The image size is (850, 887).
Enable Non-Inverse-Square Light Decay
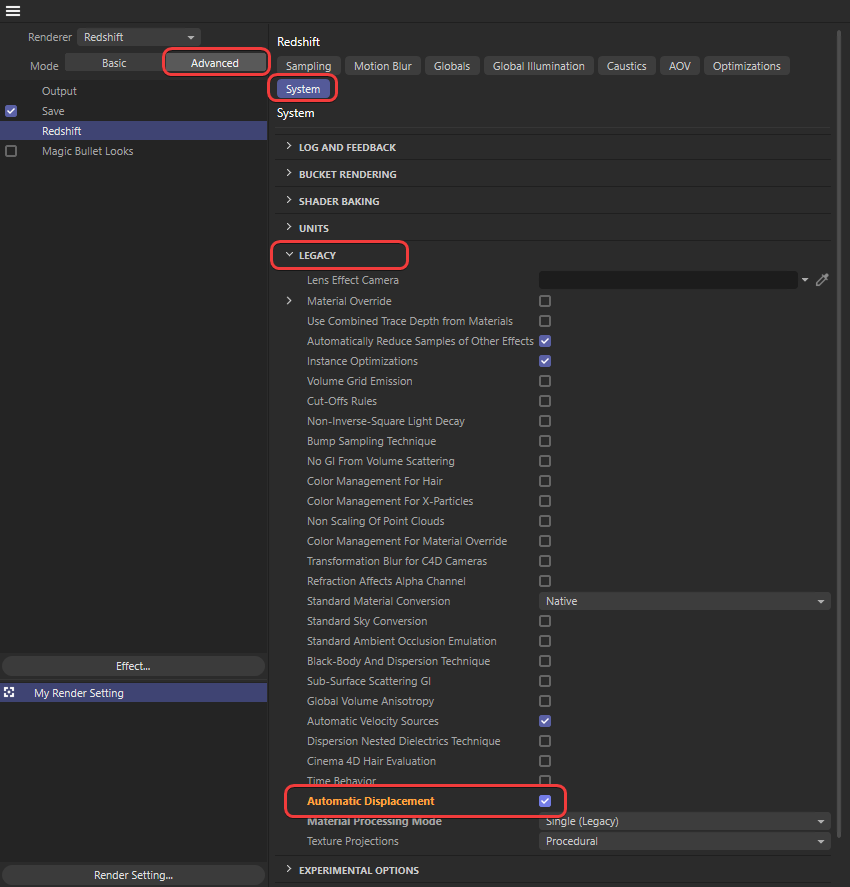545,421
